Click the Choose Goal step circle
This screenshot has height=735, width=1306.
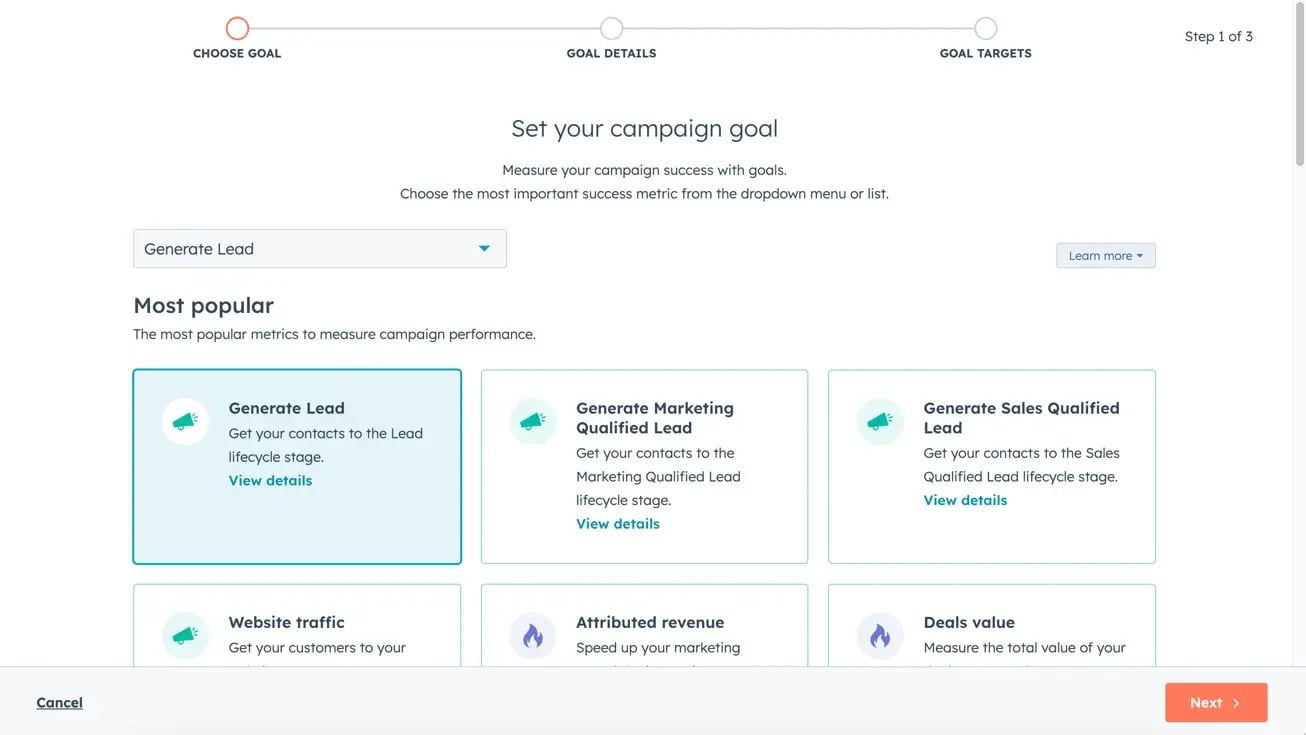point(237,28)
